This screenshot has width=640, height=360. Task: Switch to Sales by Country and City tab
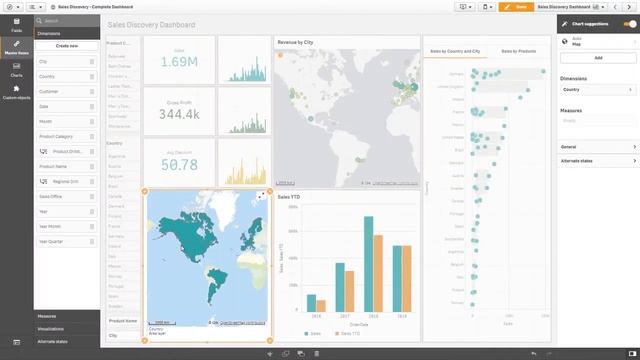tap(455, 51)
